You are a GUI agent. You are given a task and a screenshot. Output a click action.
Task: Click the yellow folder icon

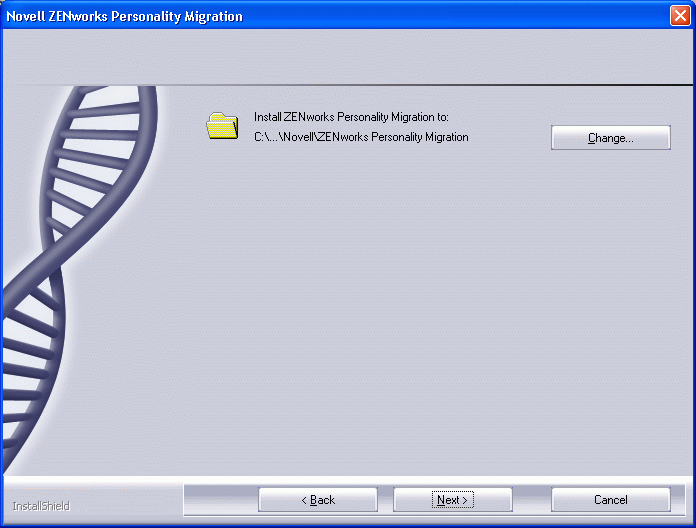222,126
